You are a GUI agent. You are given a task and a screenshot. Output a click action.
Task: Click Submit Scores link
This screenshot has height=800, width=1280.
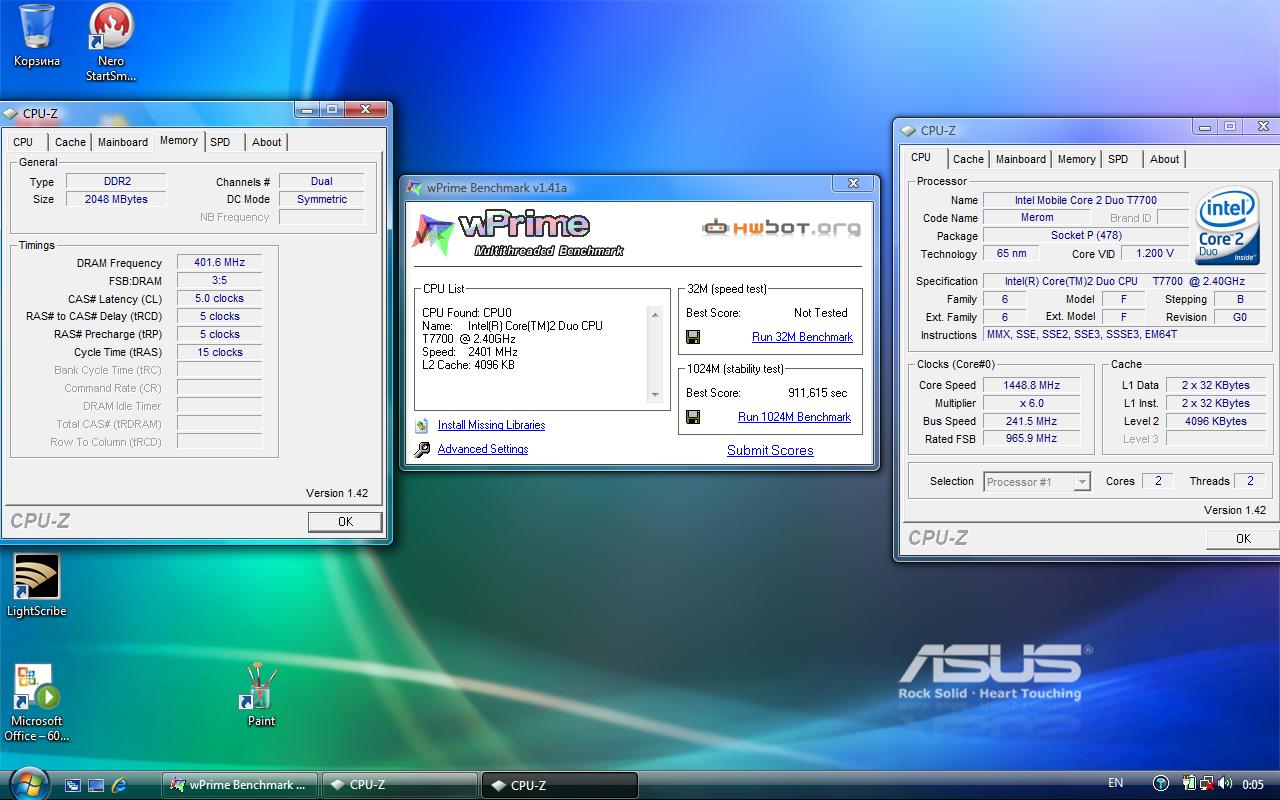click(x=770, y=450)
